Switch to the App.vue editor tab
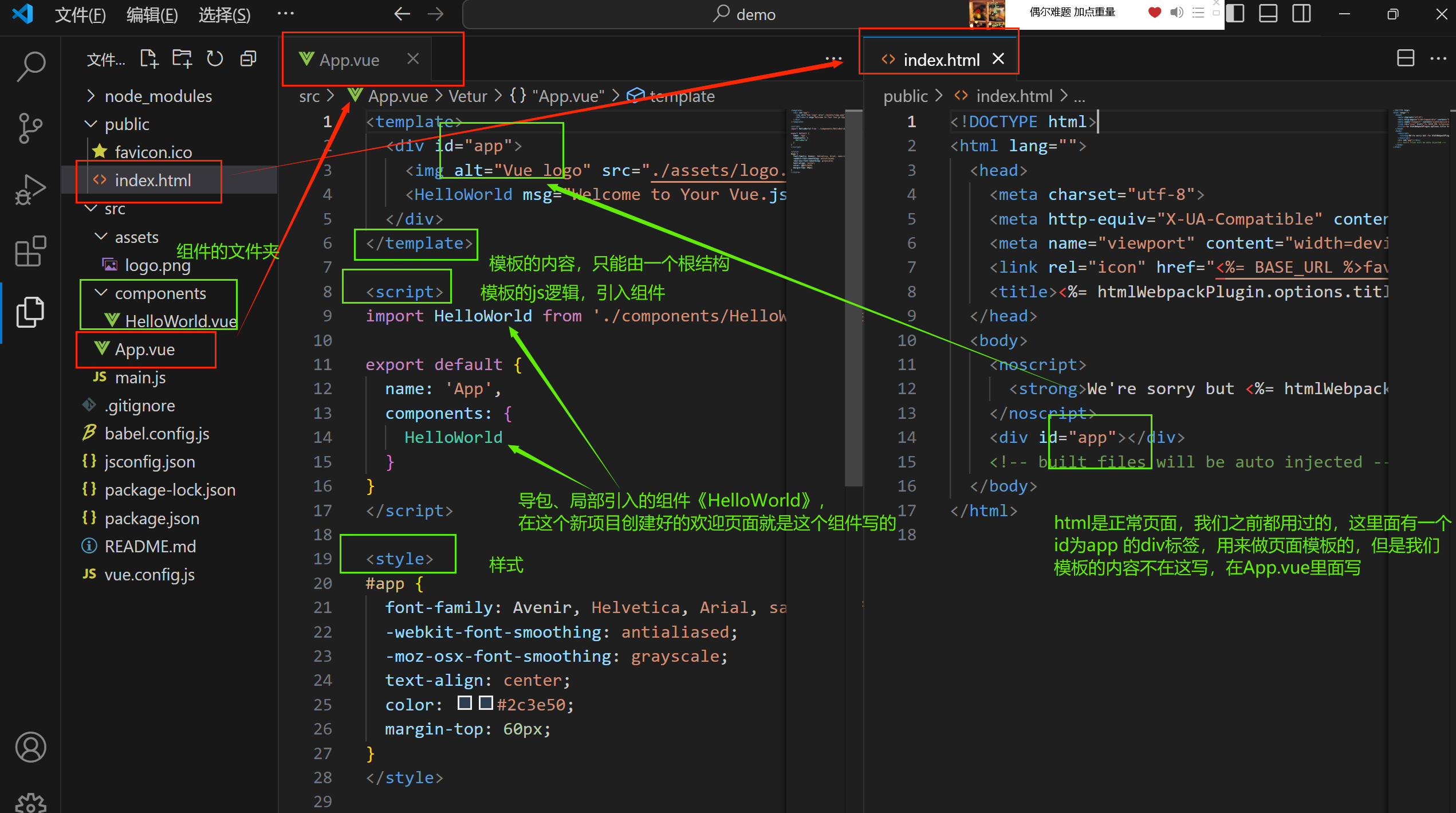The height and width of the screenshot is (813, 1456). (349, 60)
